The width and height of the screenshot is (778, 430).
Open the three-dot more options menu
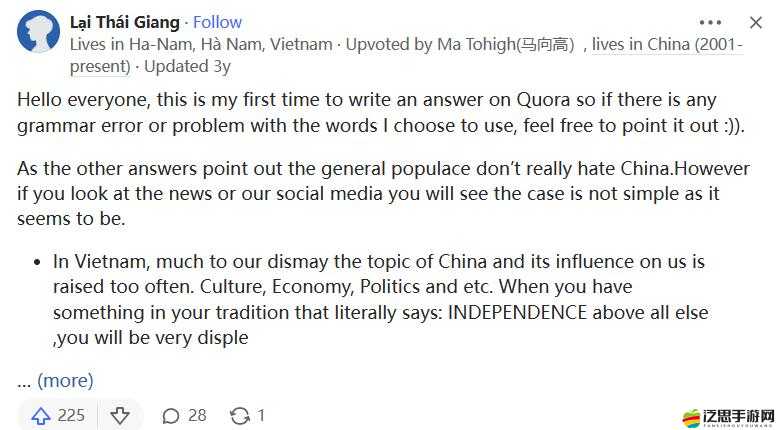[x=710, y=22]
